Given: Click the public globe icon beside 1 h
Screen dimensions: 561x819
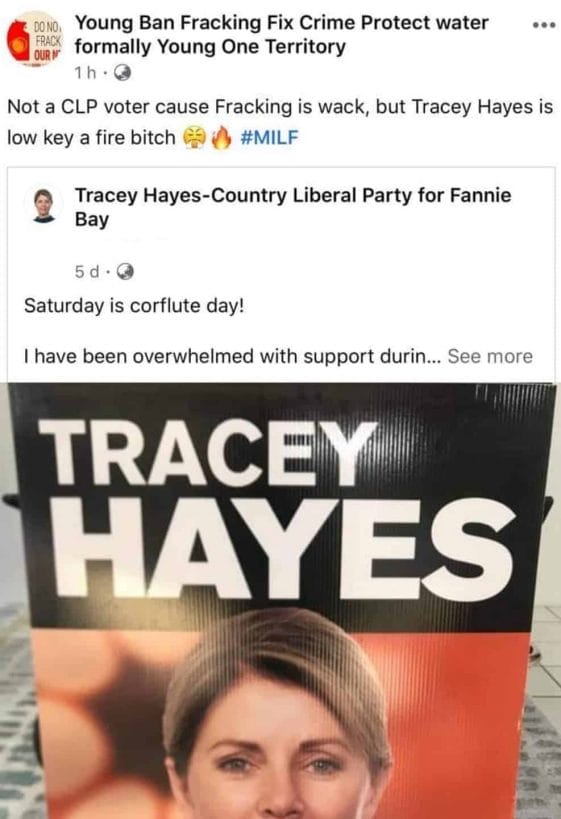Looking at the screenshot, I should (122, 73).
